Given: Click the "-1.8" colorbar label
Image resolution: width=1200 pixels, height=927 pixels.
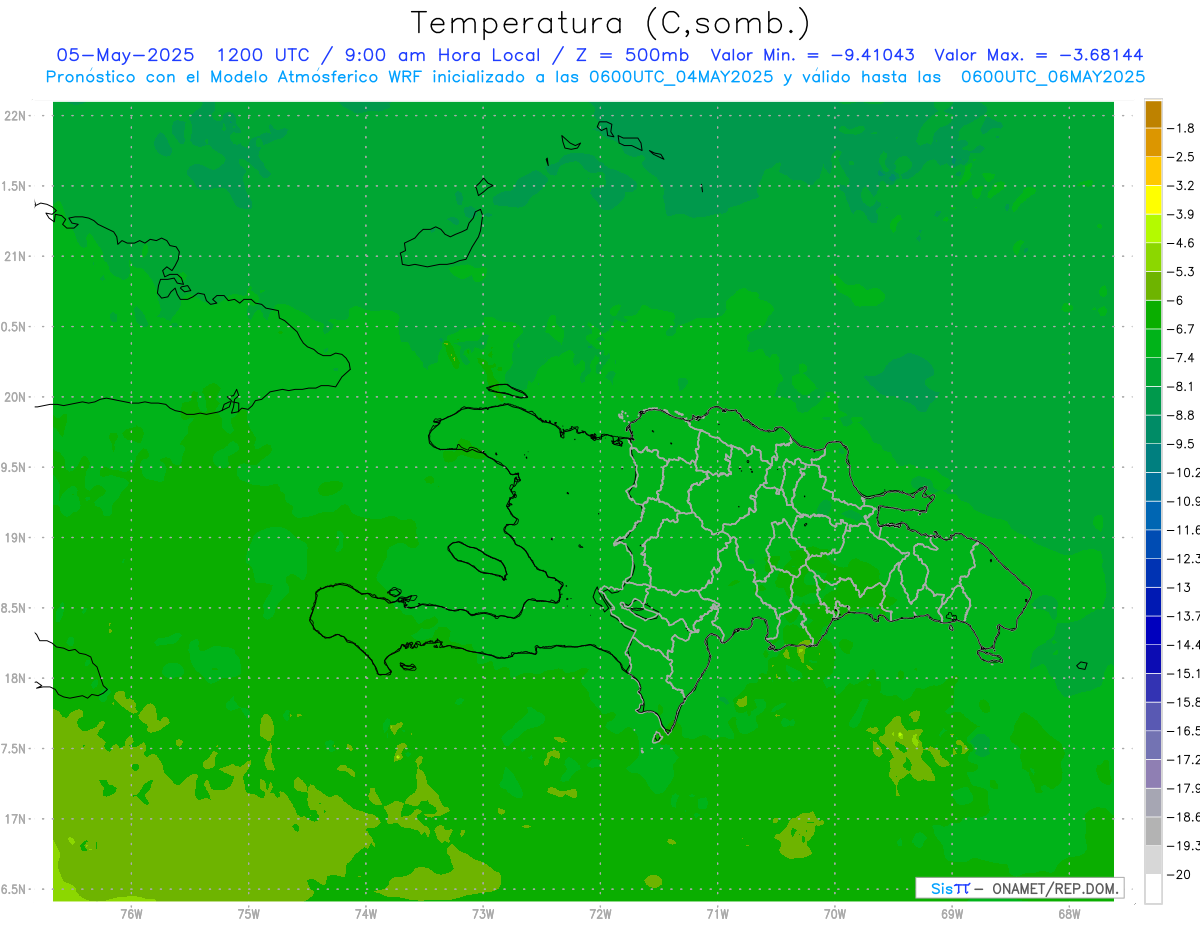Looking at the screenshot, I should 1181,128.
